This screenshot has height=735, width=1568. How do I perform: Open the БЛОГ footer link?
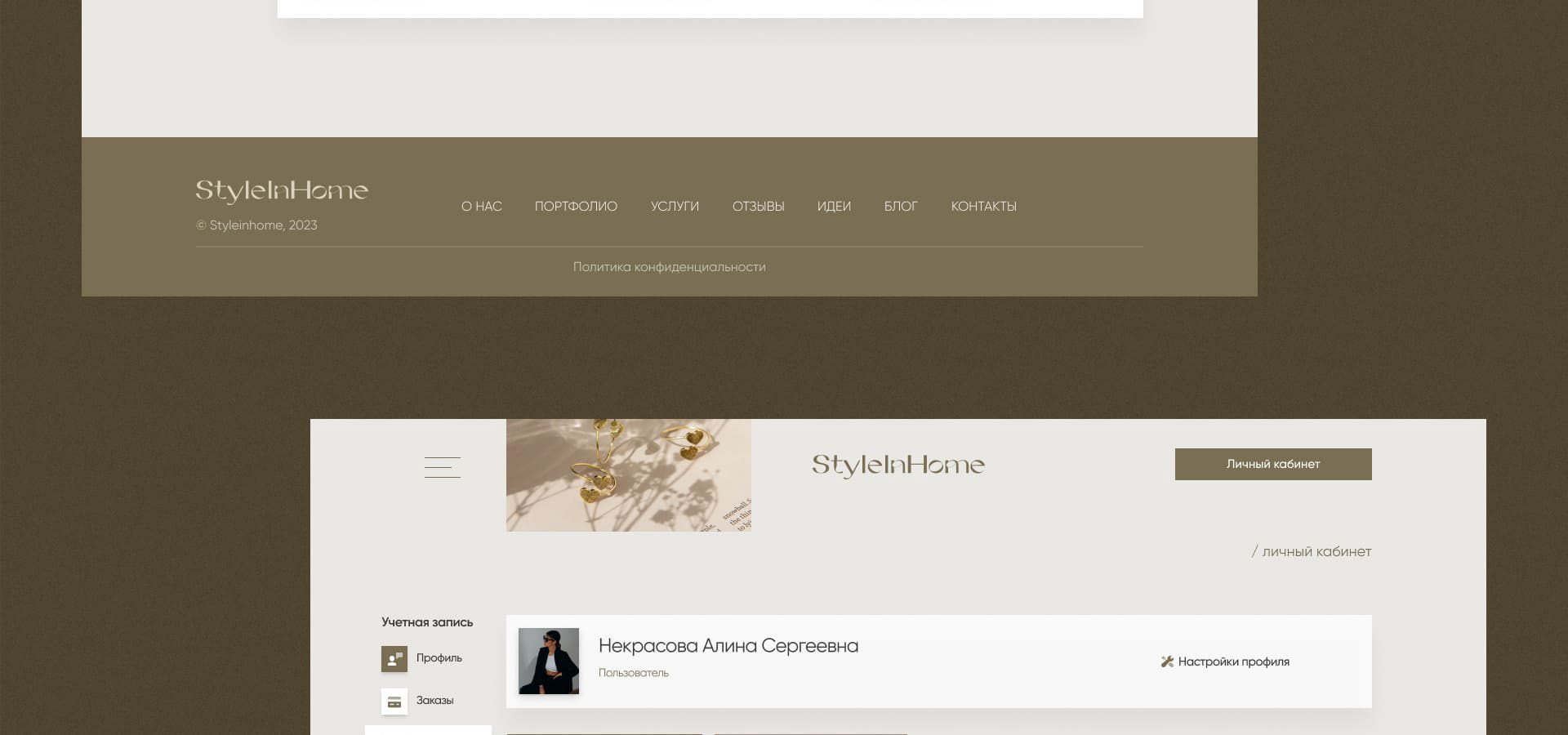coord(901,207)
